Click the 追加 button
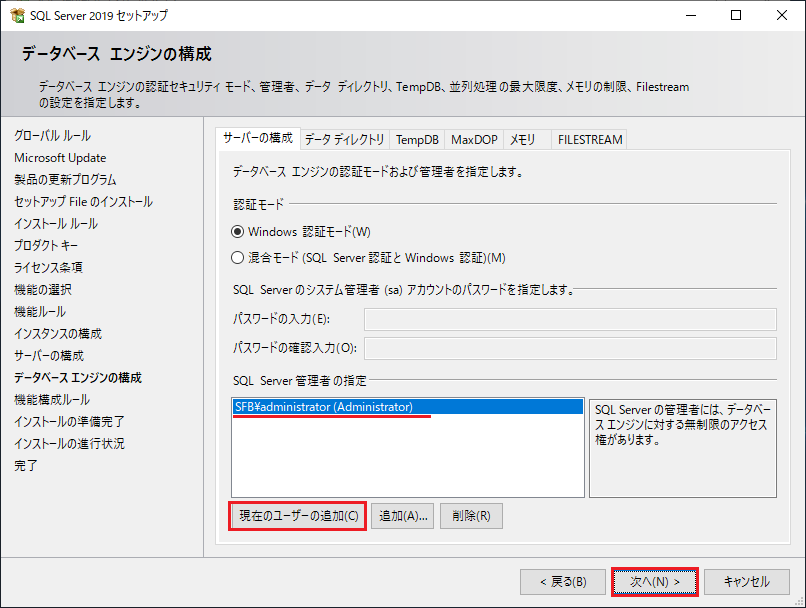The width and height of the screenshot is (806, 608). pyautogui.click(x=403, y=516)
